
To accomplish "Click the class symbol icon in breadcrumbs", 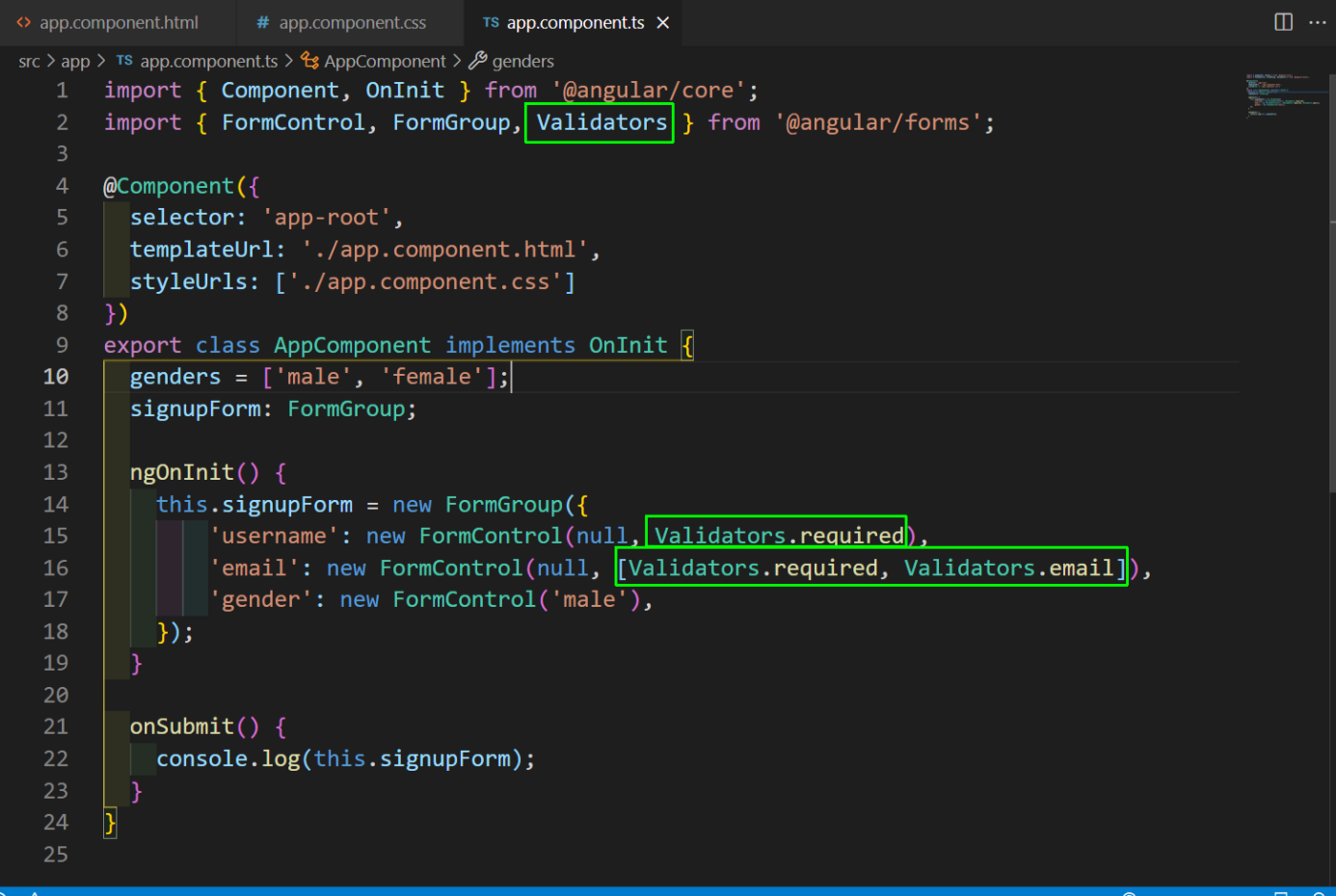I will [309, 61].
